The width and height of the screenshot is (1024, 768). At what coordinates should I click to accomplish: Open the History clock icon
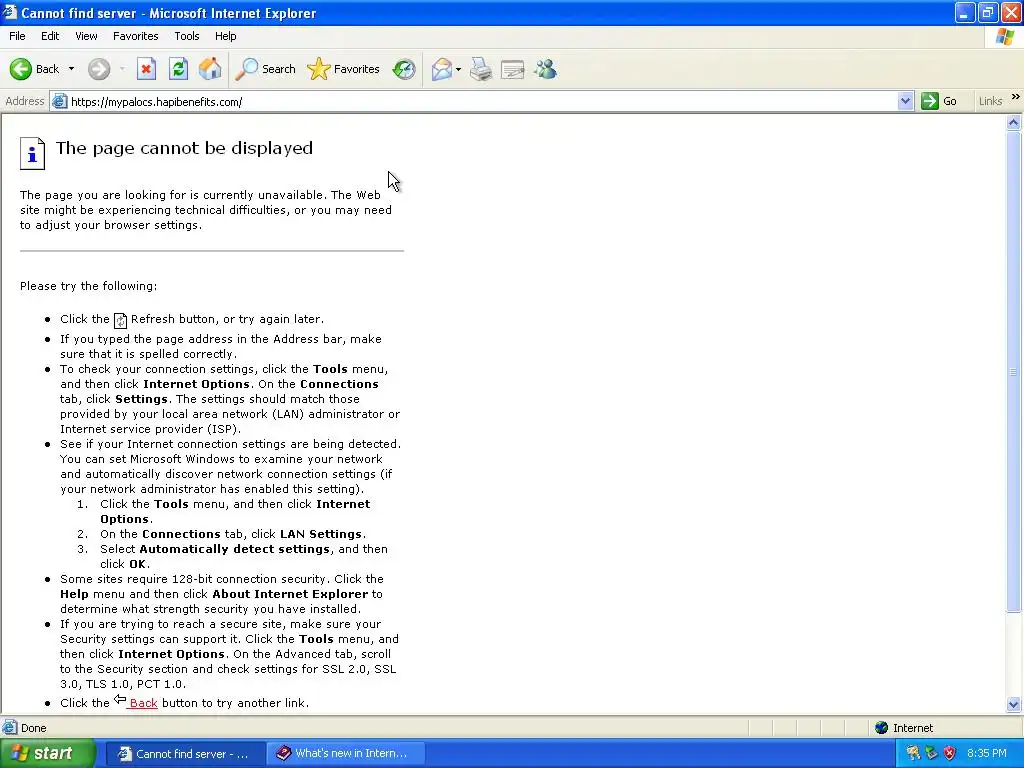404,69
